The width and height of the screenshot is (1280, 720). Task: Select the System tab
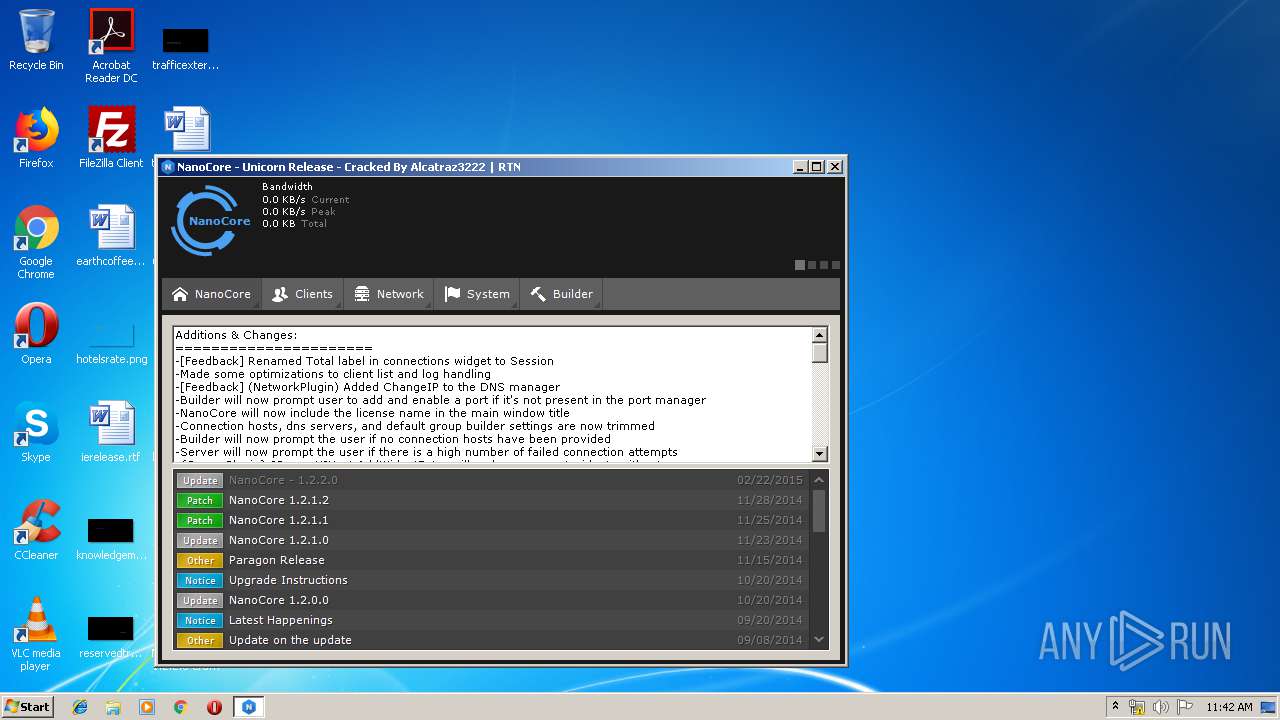pos(477,294)
